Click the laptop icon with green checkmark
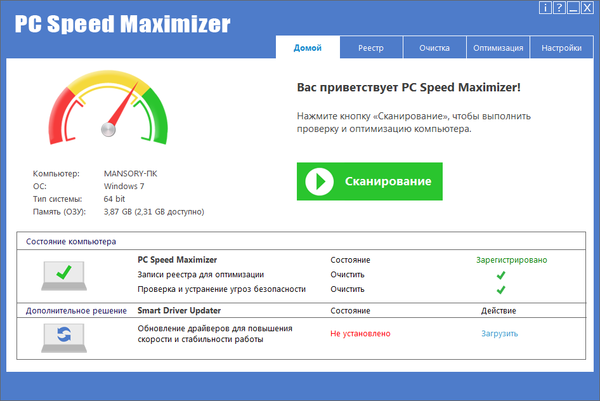The width and height of the screenshot is (600, 401). (x=64, y=276)
